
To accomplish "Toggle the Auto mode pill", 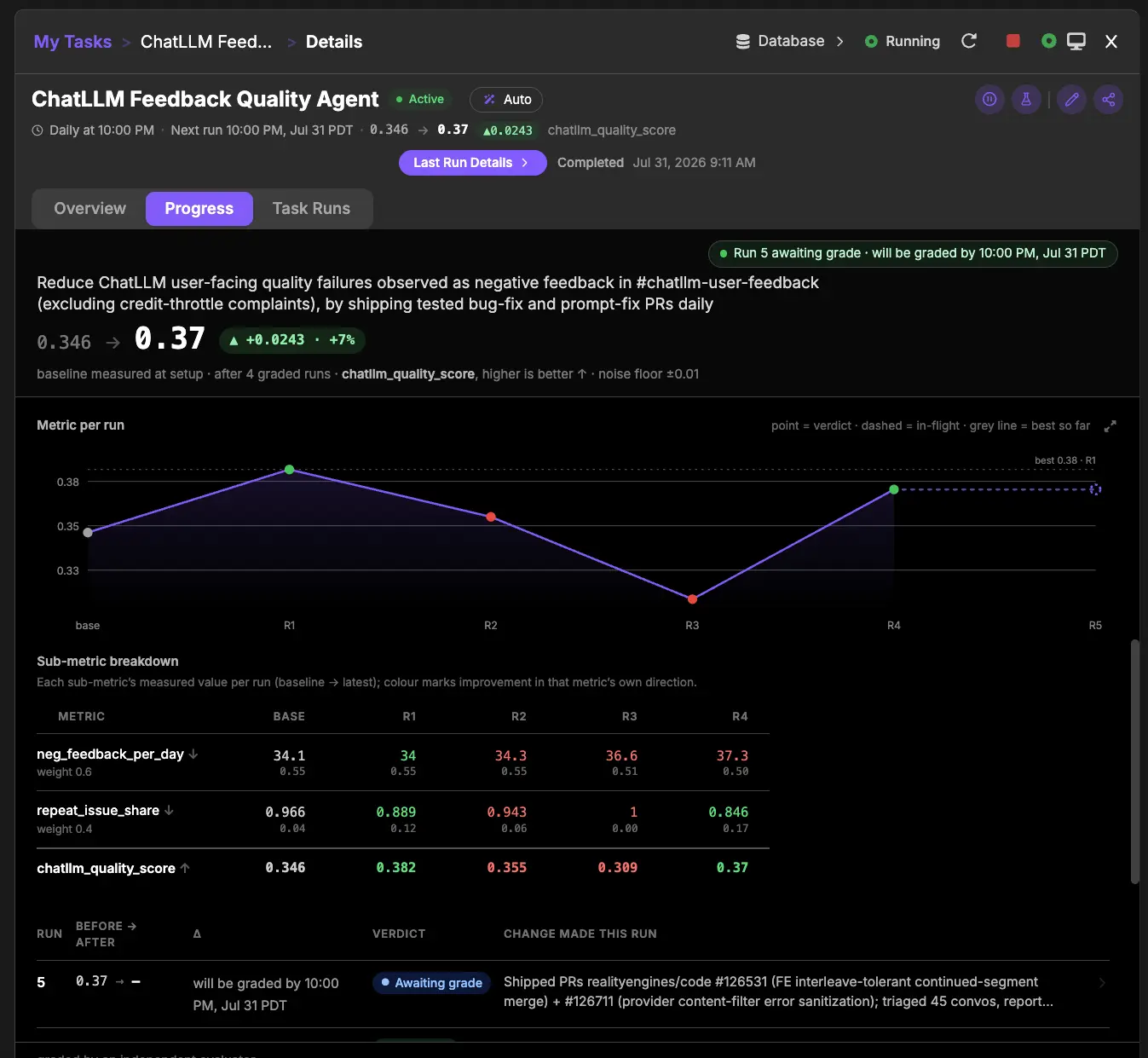I will pyautogui.click(x=506, y=100).
